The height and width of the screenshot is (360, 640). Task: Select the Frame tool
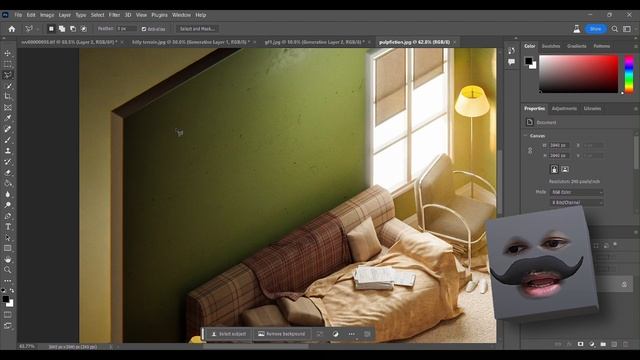tap(8, 107)
